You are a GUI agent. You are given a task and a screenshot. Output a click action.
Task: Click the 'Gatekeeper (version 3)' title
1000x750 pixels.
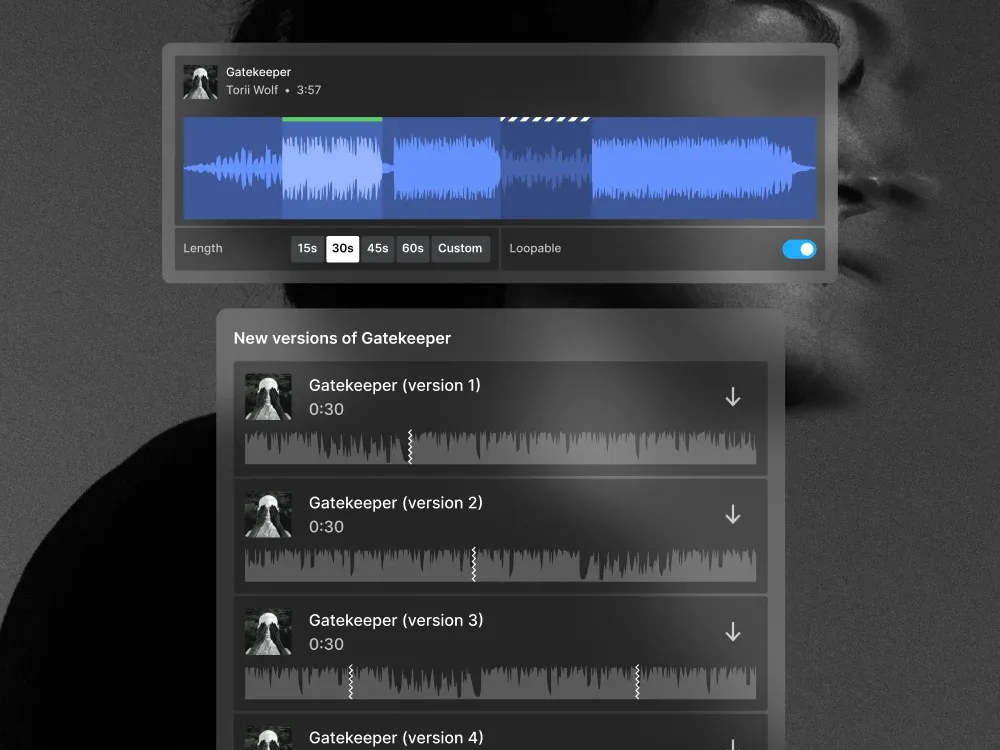pyautogui.click(x=396, y=620)
